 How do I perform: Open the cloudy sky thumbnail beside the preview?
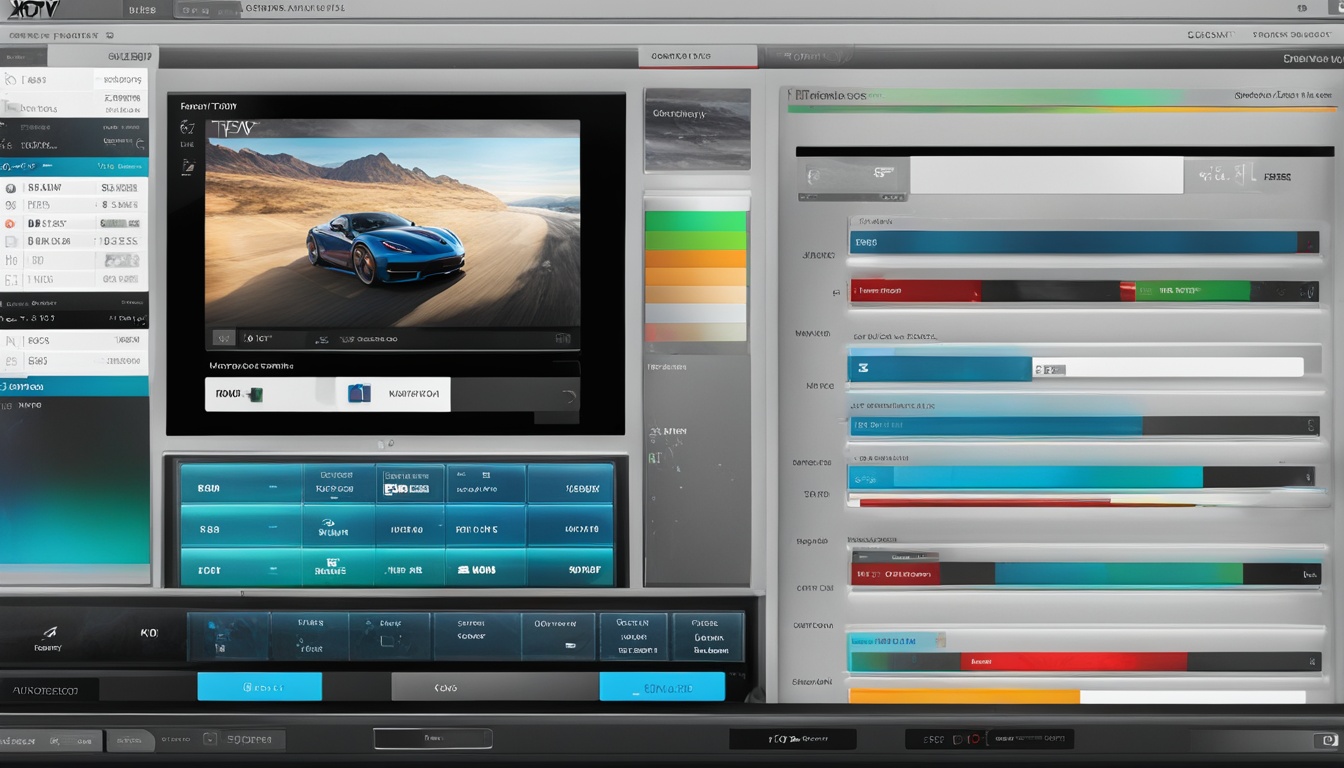[x=697, y=130]
